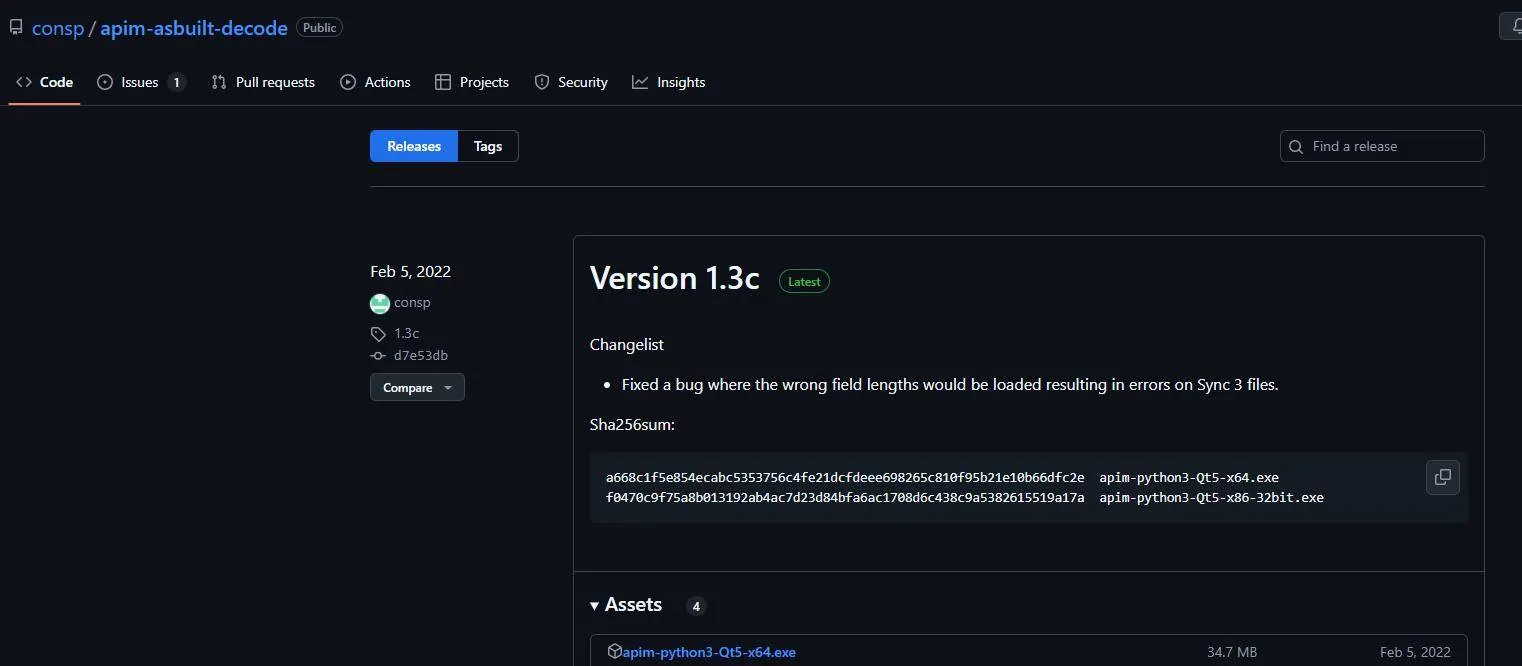Click the Assets count badge 4

(x=696, y=606)
